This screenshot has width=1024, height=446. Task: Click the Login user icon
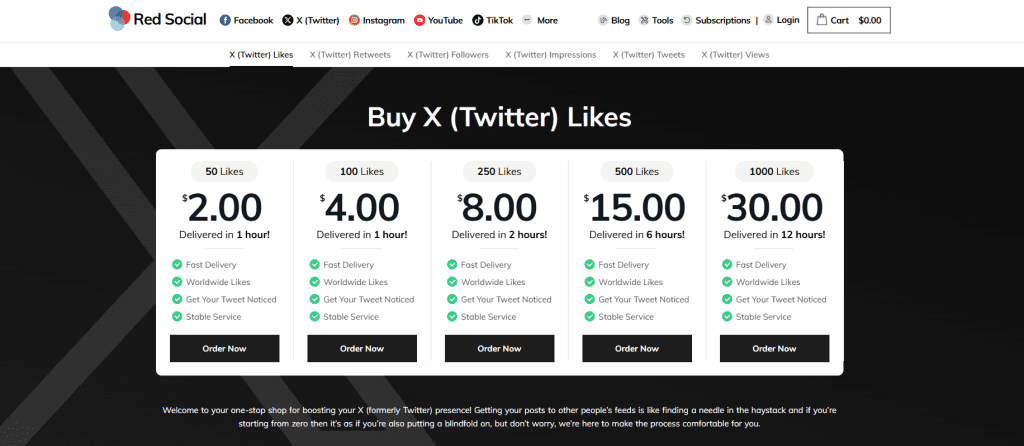click(x=768, y=20)
